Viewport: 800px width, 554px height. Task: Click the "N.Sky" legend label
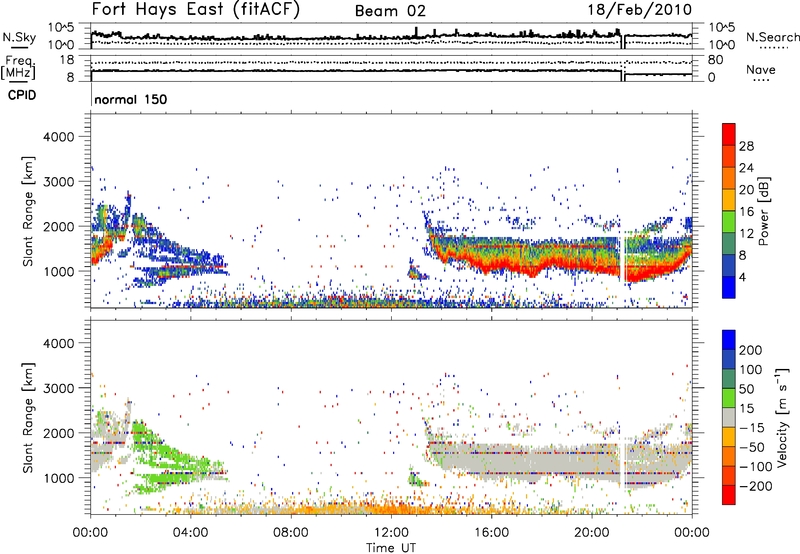pyautogui.click(x=19, y=37)
